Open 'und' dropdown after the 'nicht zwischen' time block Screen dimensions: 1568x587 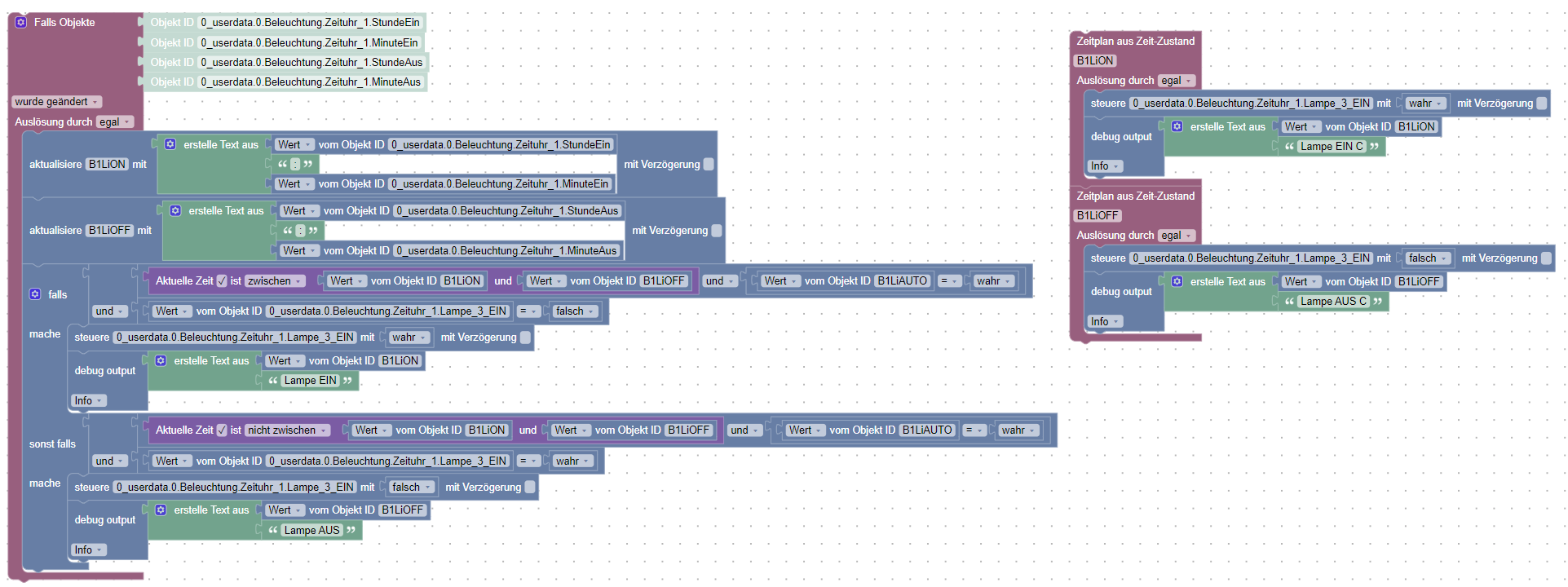point(745,430)
